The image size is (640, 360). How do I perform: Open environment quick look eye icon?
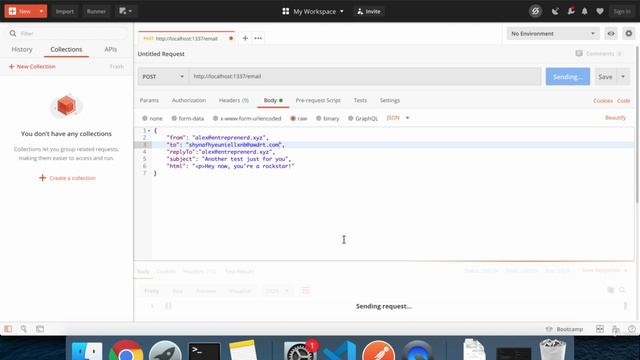611,33
